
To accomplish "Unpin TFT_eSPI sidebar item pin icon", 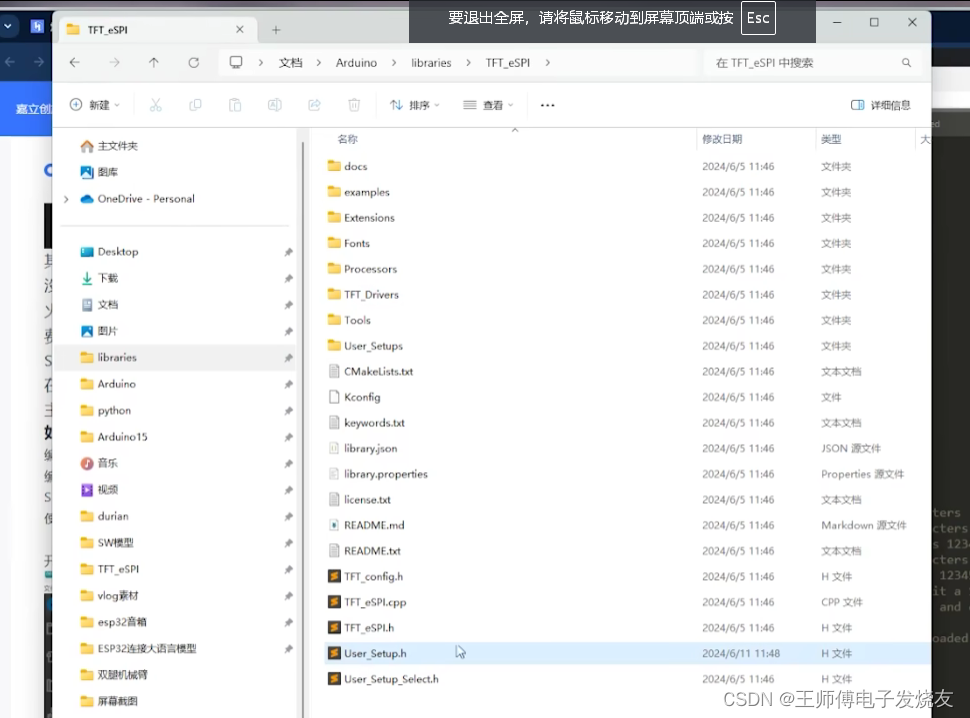I will coord(288,570).
